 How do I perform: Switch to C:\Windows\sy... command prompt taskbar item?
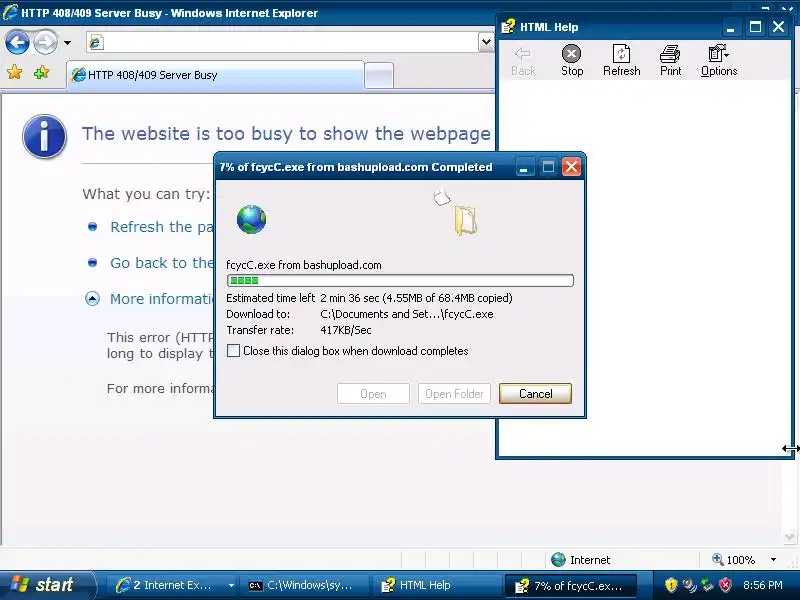coord(306,585)
